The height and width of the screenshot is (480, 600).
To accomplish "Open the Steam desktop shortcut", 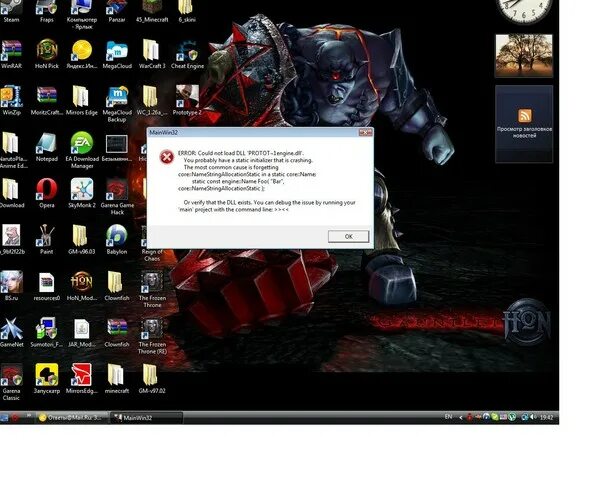I will [11, 11].
